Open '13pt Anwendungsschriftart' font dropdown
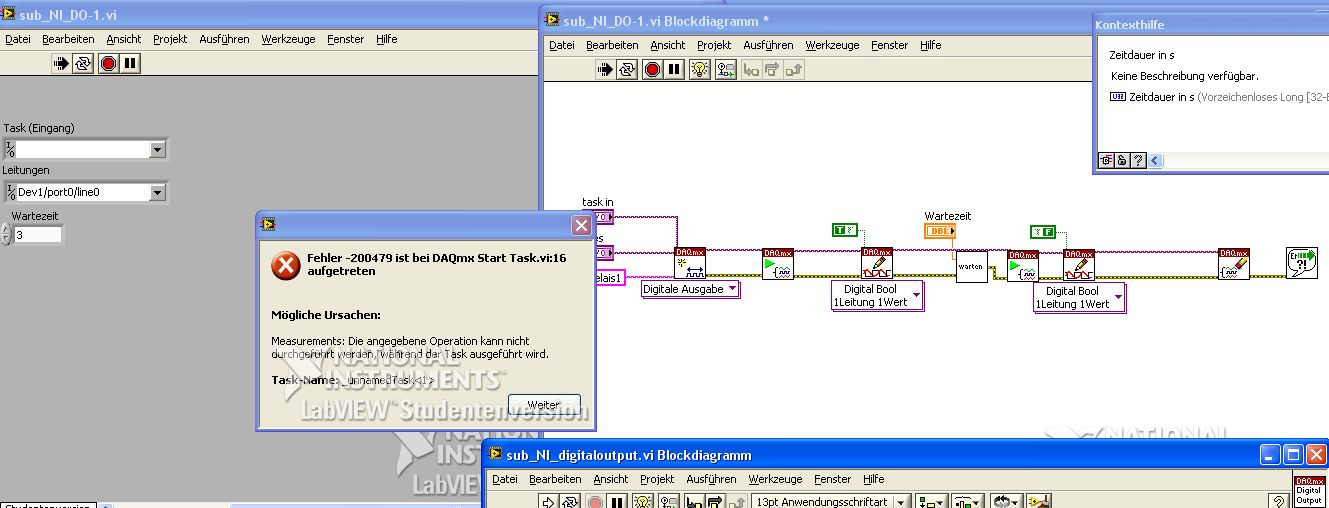The height and width of the screenshot is (508, 1329). 832,502
